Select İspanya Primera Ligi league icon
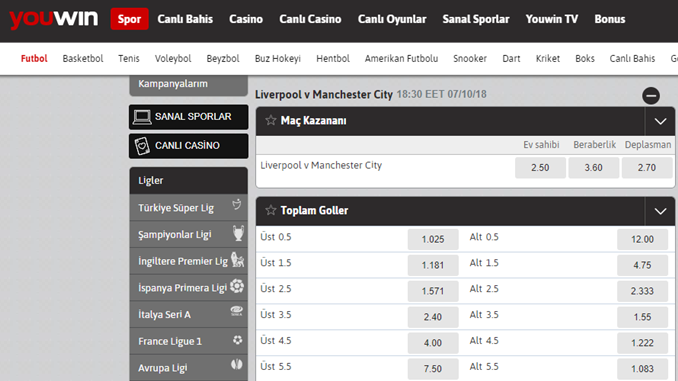 click(237, 286)
